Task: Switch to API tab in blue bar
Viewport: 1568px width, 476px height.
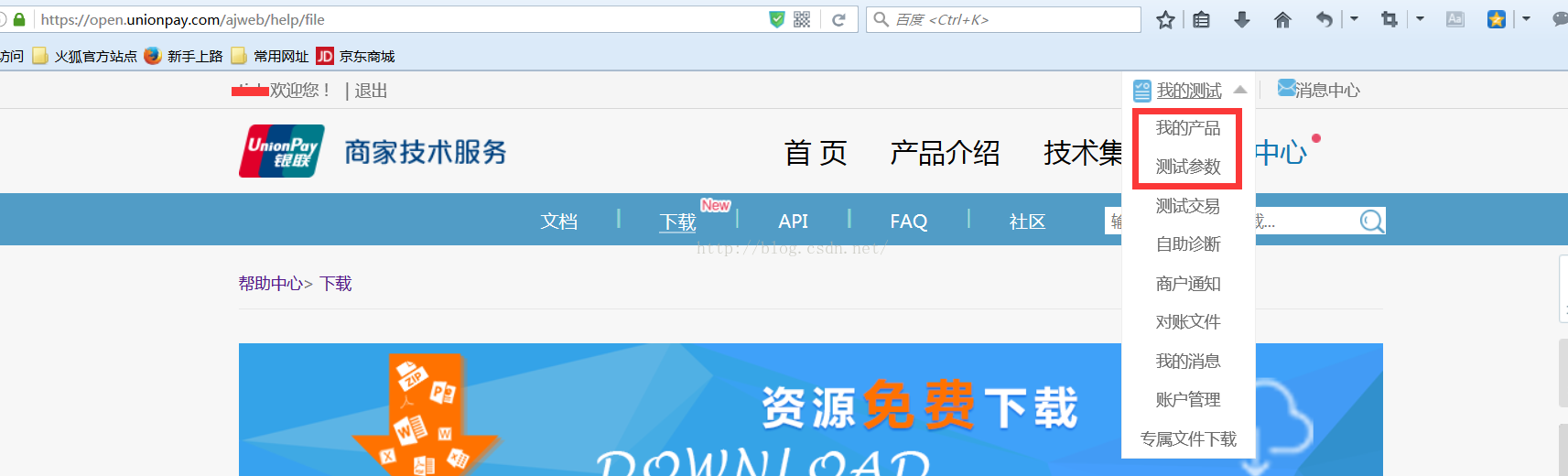Action: [794, 222]
